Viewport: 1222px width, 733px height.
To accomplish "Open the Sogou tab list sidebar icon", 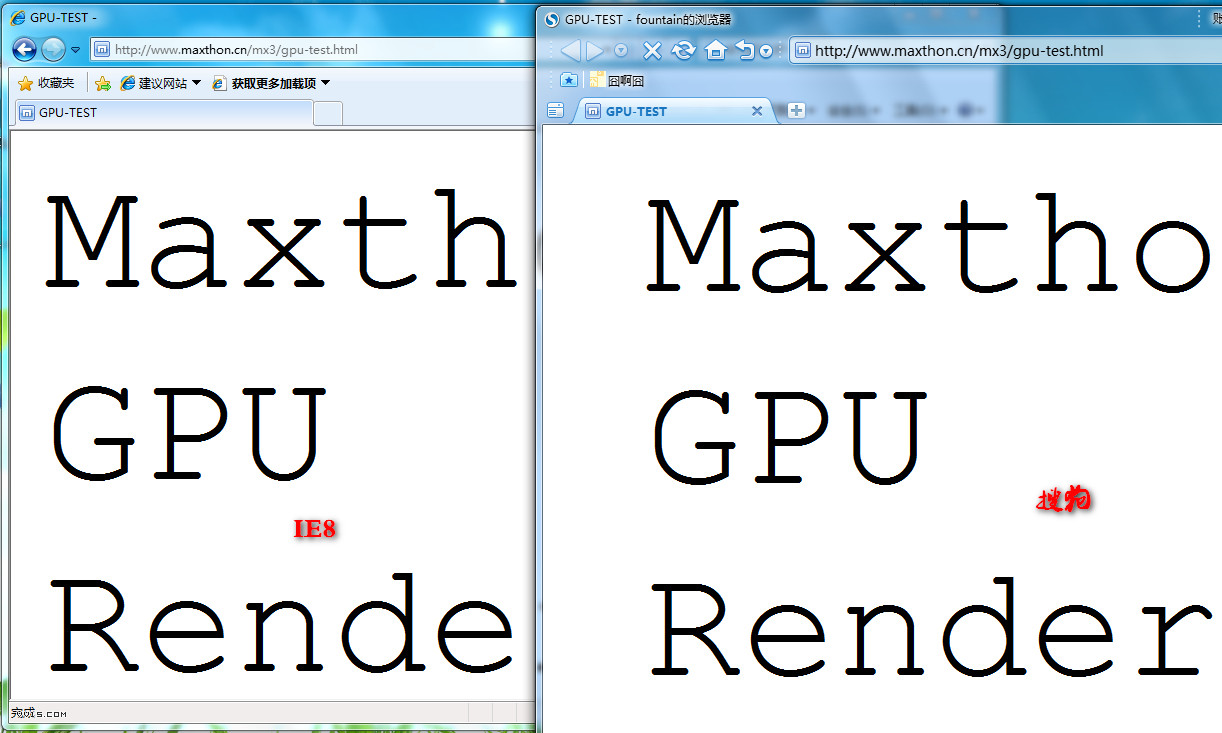I will pyautogui.click(x=555, y=111).
